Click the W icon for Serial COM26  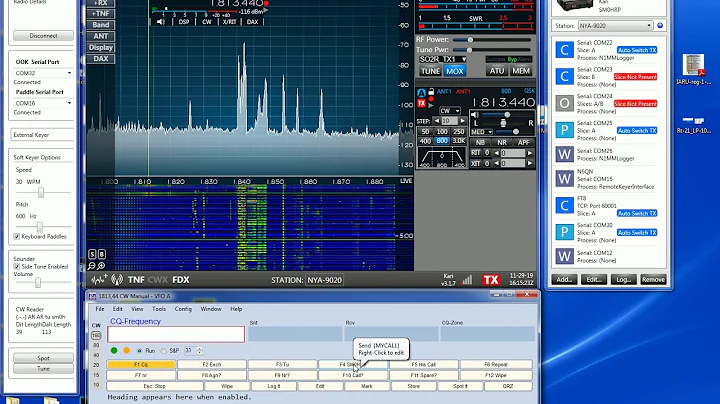(564, 154)
